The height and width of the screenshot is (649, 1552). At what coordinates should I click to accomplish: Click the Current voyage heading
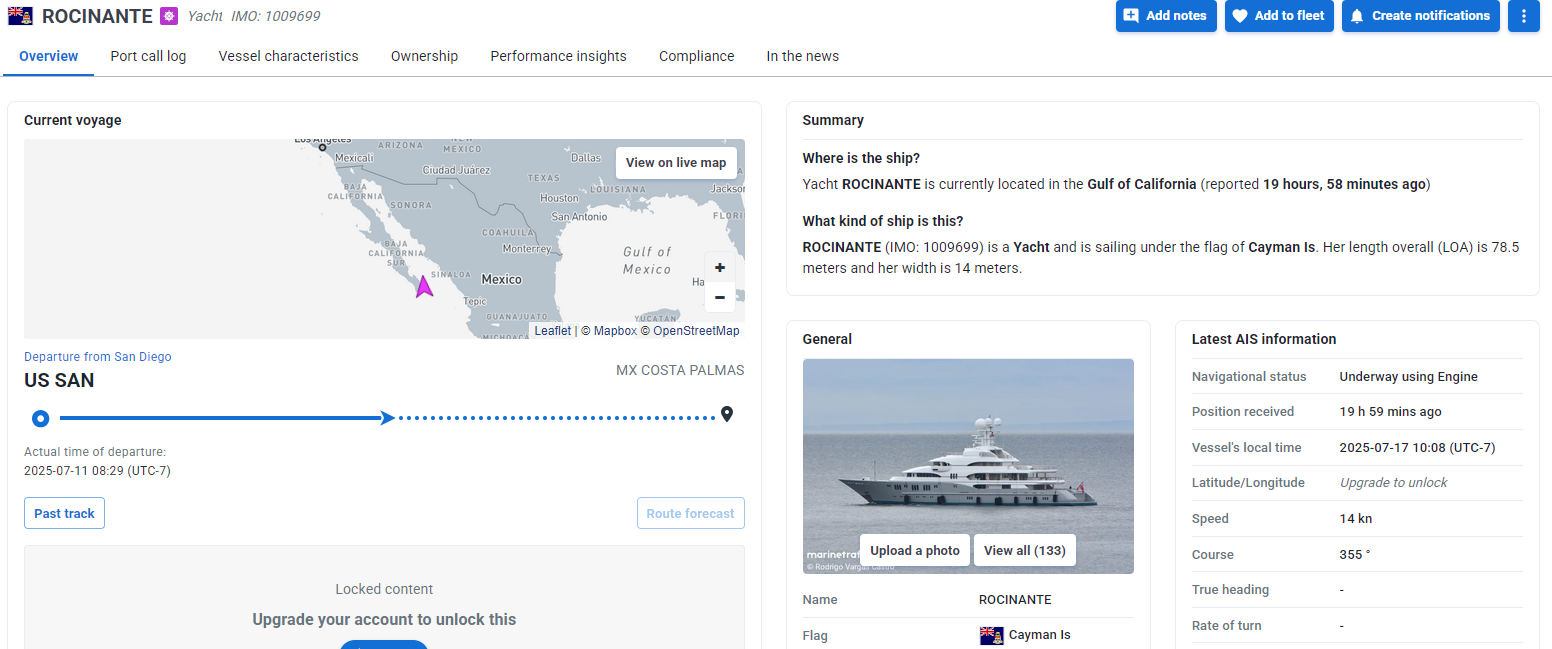[73, 120]
